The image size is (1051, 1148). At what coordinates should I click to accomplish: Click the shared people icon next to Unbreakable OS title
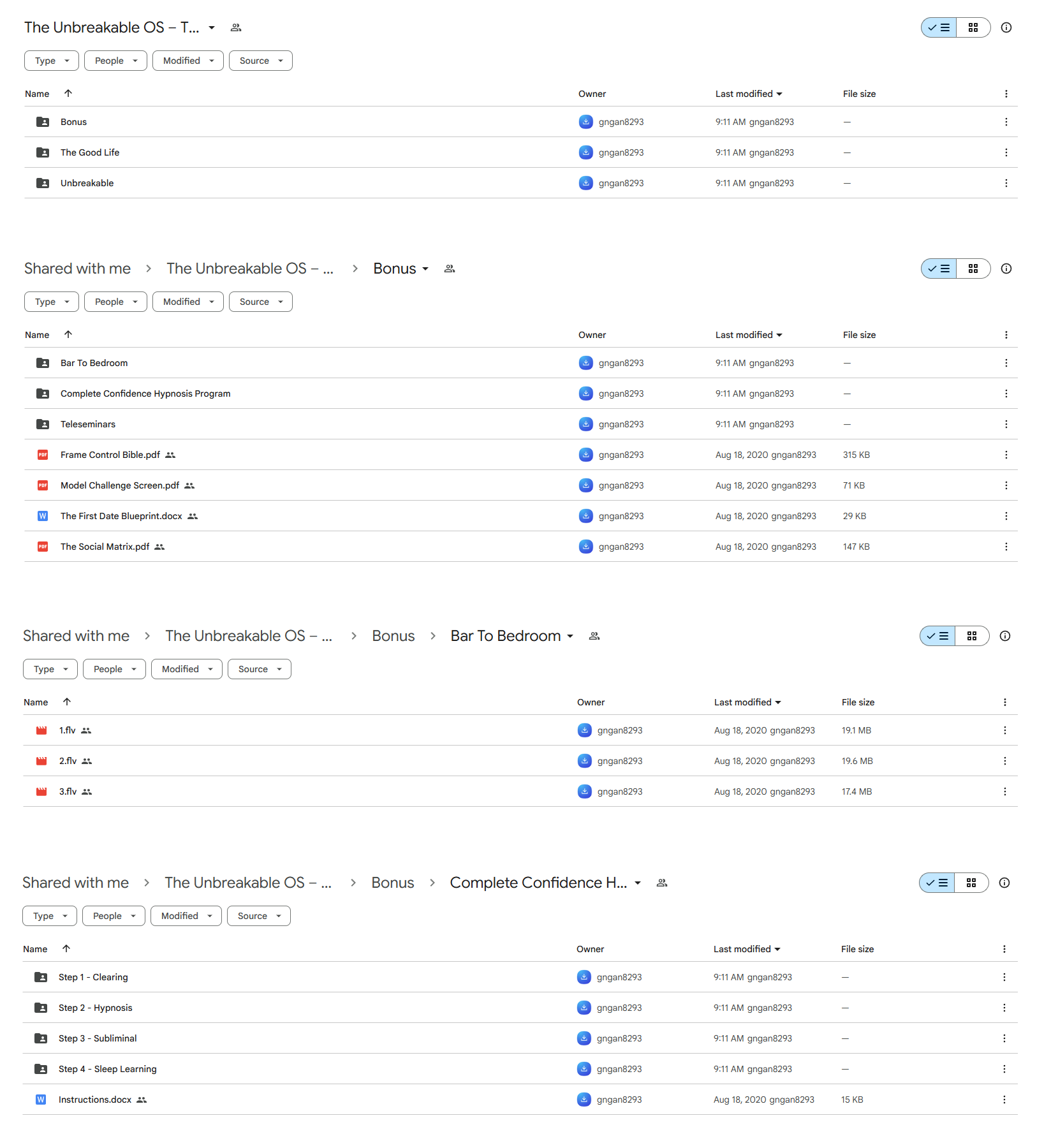coord(236,27)
